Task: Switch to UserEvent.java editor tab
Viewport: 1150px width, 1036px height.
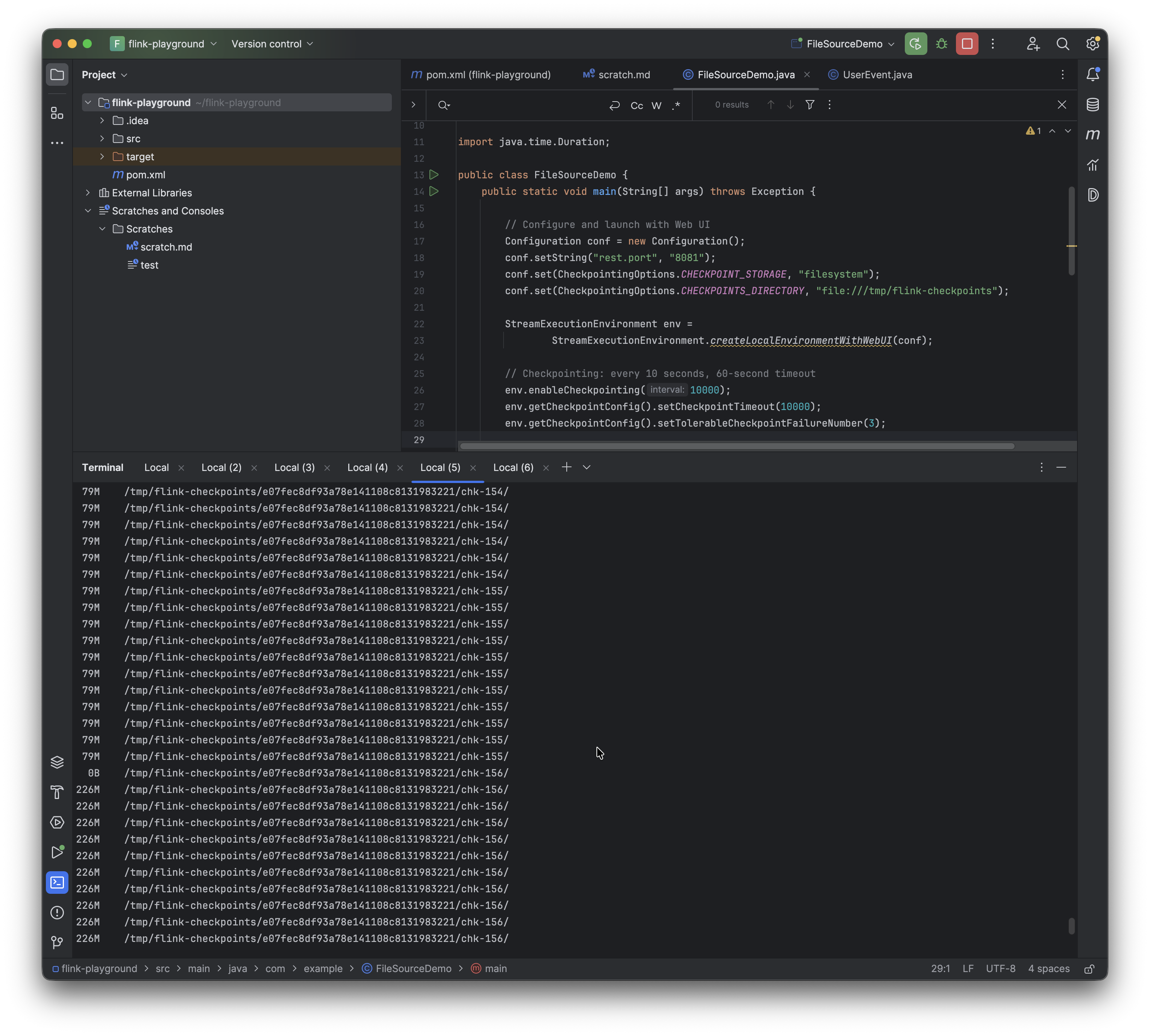Action: pos(870,74)
